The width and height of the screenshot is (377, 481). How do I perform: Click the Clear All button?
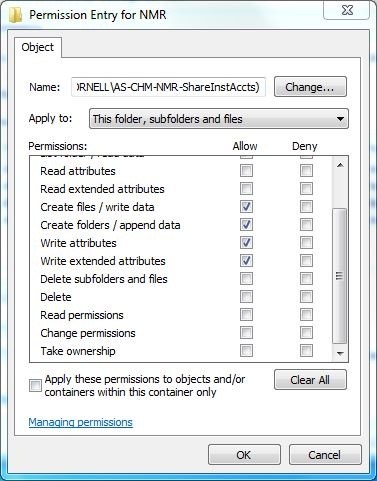coord(310,380)
